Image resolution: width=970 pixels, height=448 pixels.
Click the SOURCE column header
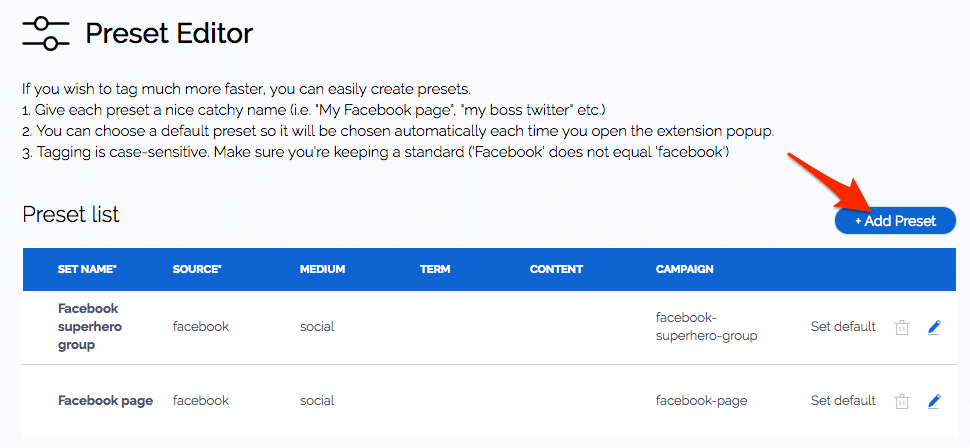click(197, 270)
